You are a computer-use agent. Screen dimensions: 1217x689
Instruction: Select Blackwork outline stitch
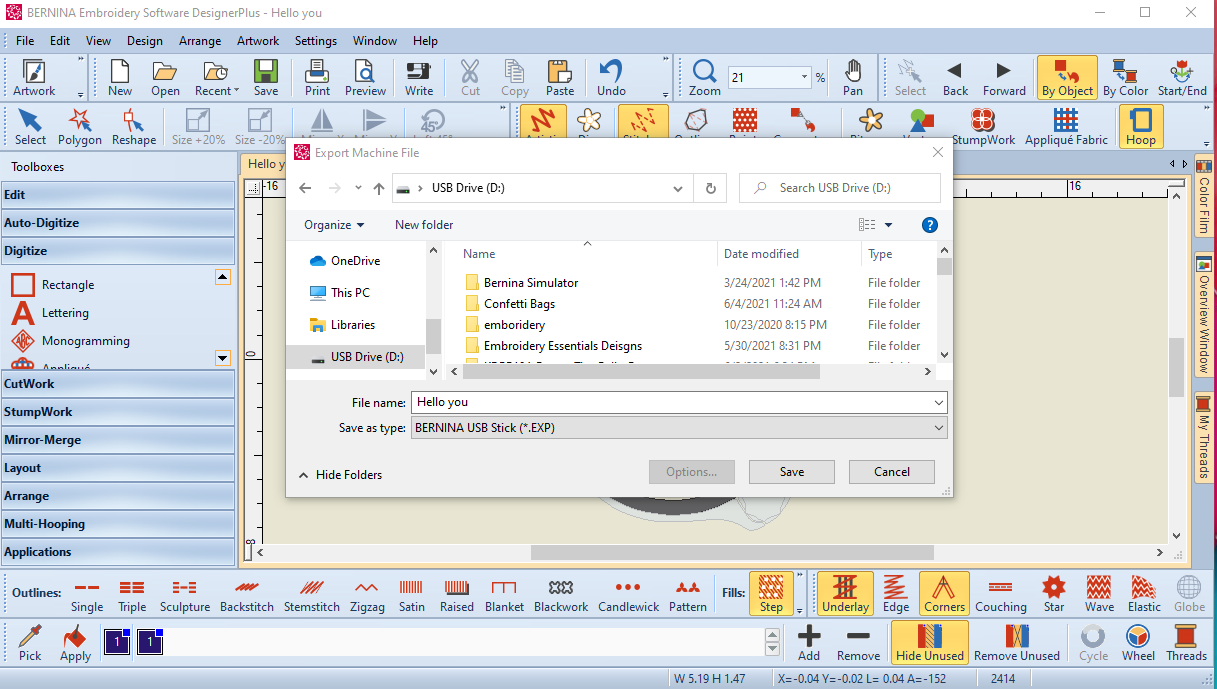pos(561,595)
